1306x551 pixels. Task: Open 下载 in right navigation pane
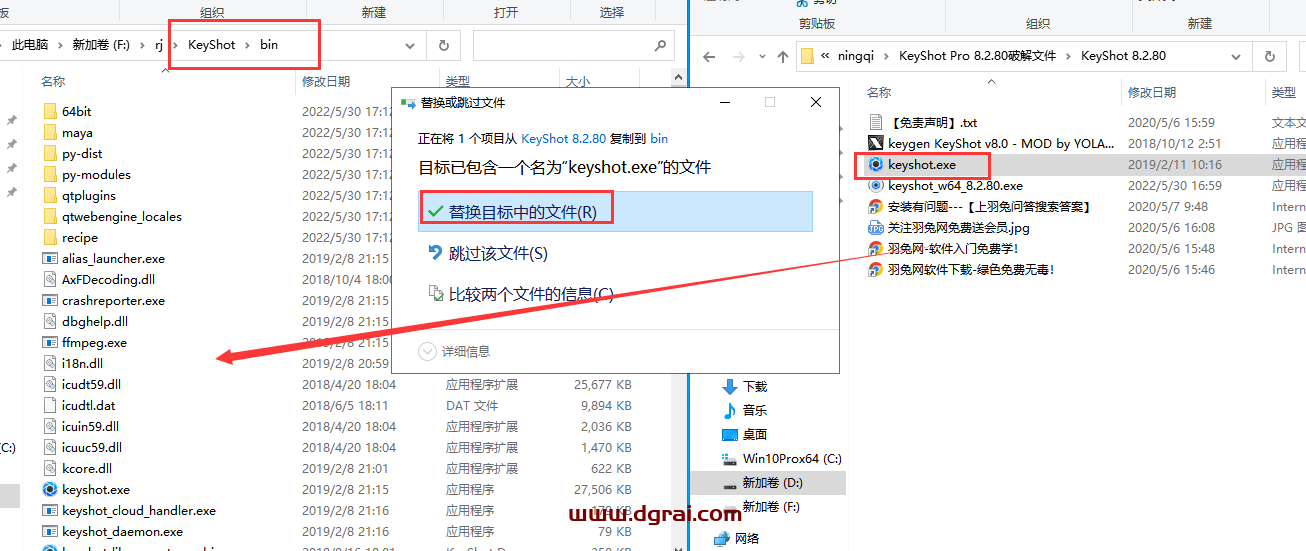coord(755,386)
